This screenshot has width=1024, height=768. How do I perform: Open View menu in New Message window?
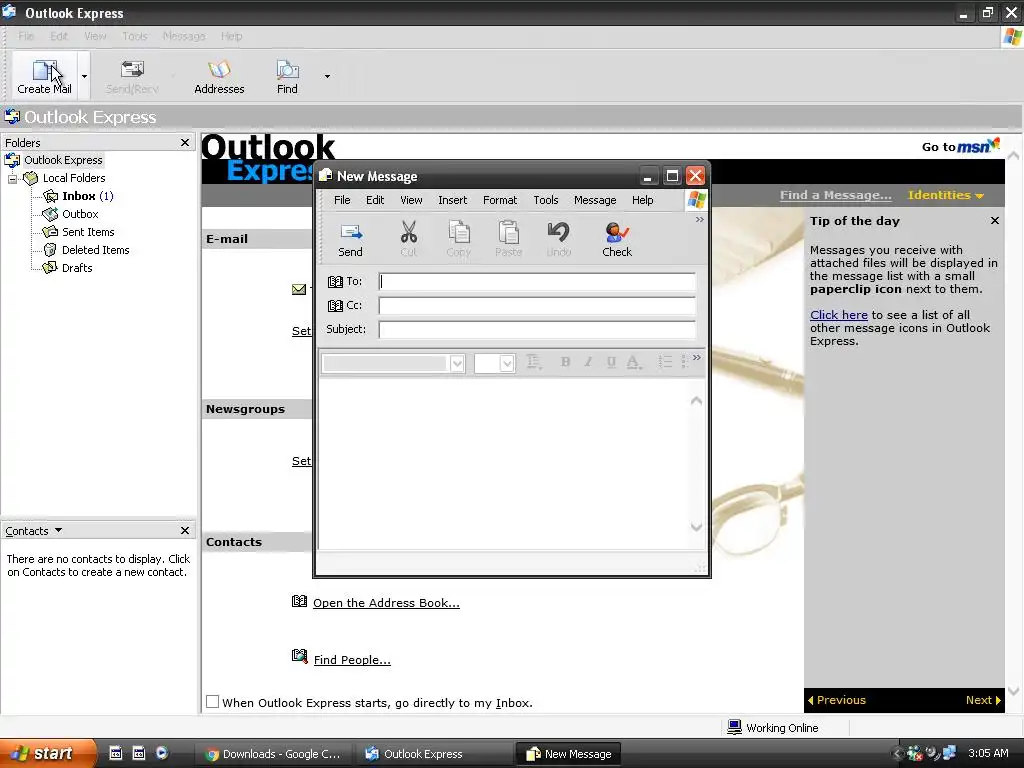[411, 200]
